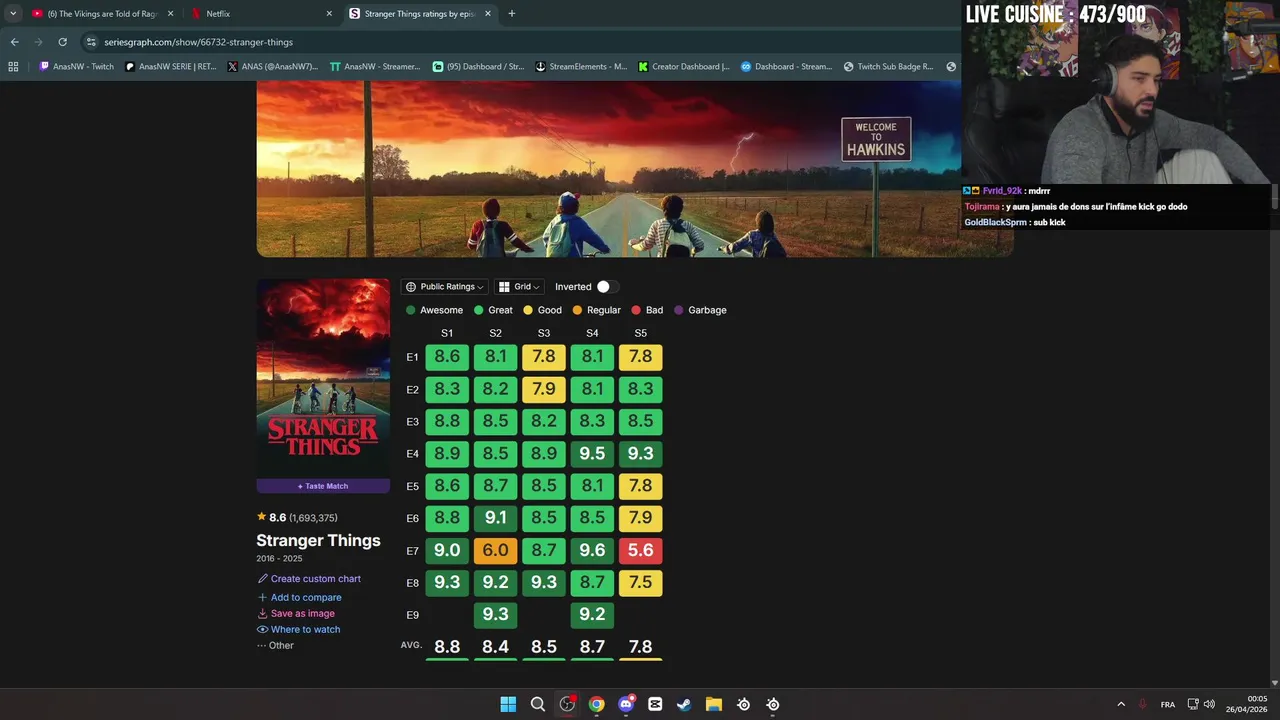Open the AnasNW SERIE bookmark
The image size is (1280, 720).
170,67
